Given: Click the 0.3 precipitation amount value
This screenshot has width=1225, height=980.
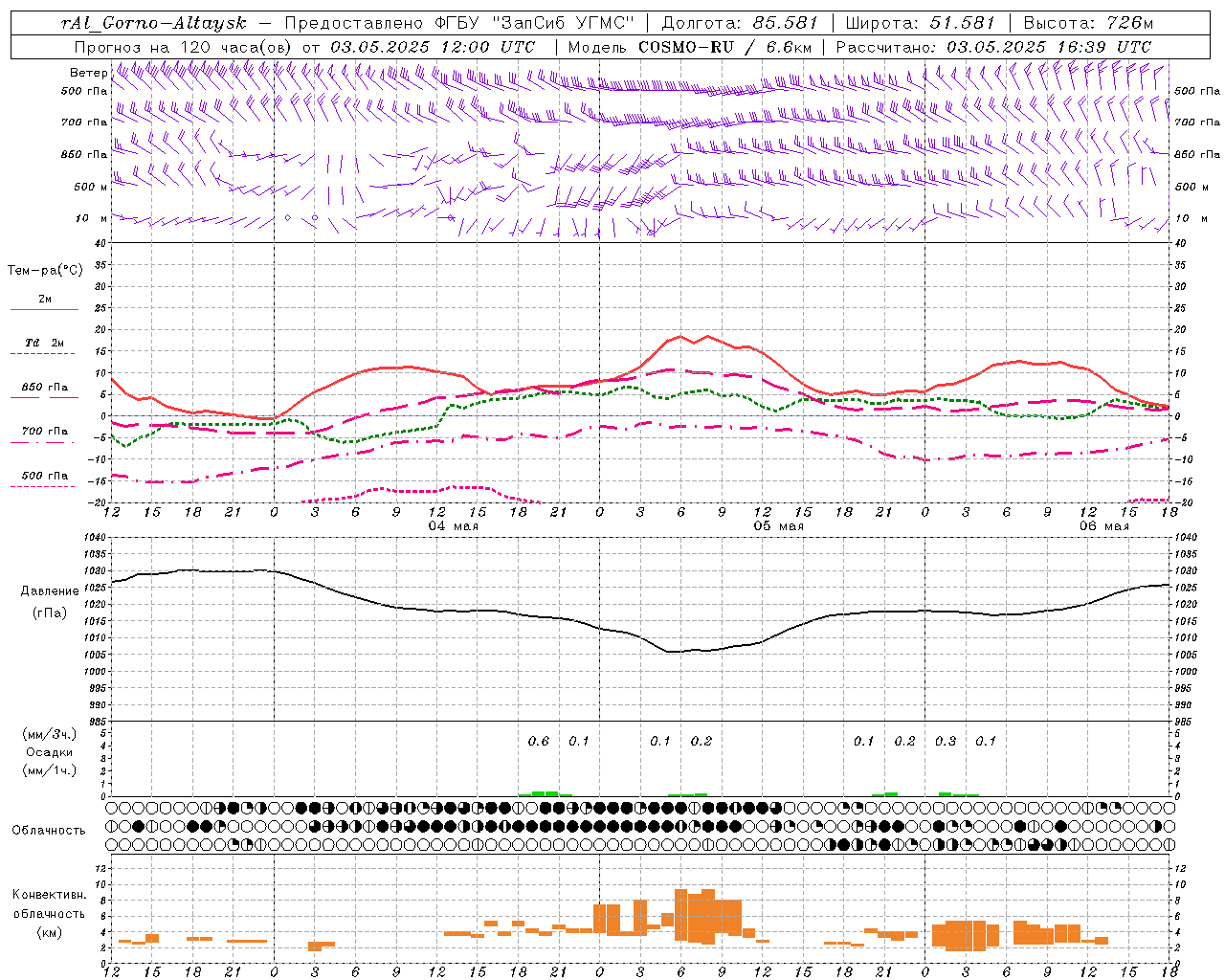Looking at the screenshot, I should point(946,741).
